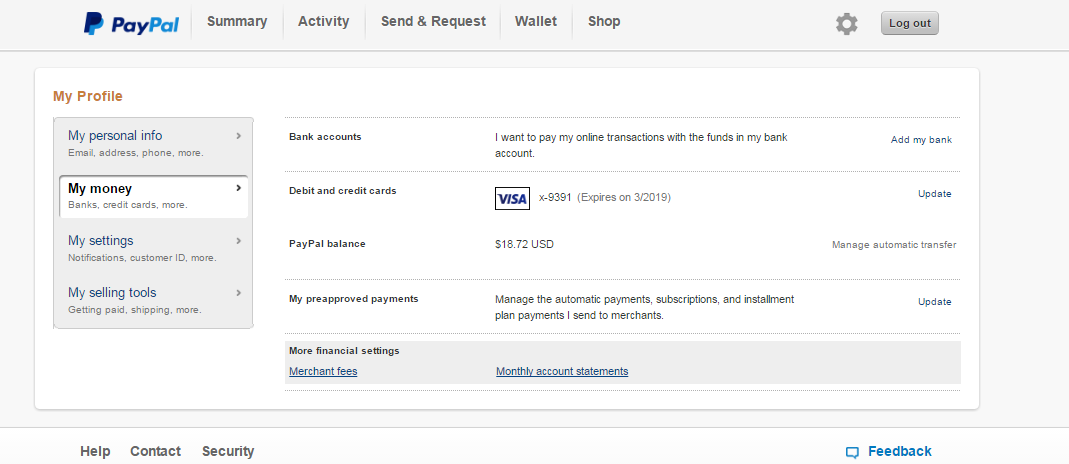Open the Summary tab
1069x464 pixels.
pos(237,22)
